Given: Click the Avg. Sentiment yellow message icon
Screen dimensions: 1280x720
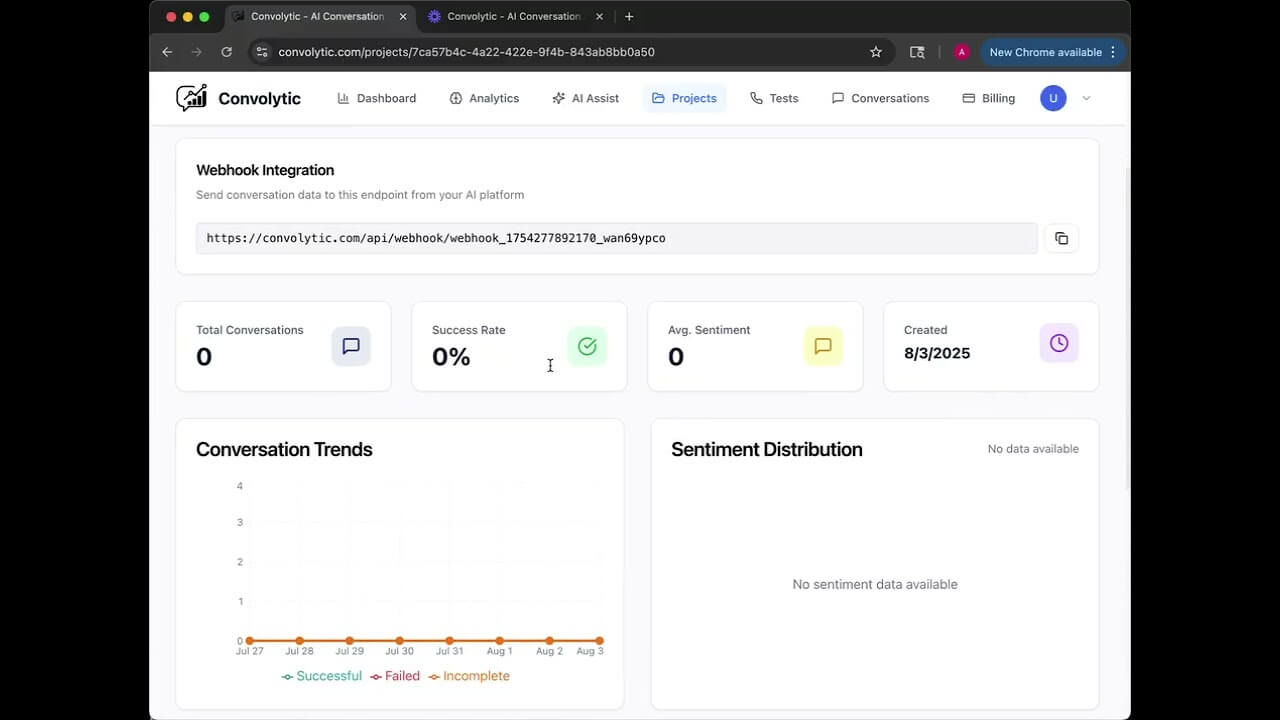Looking at the screenshot, I should 823,346.
